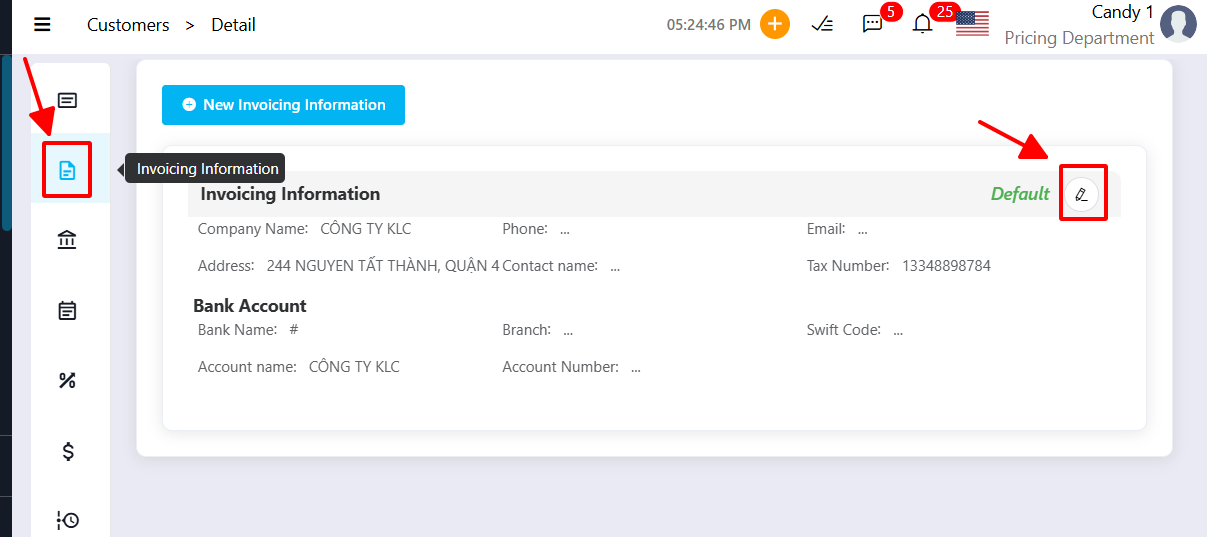Click the Contact name label

pos(550,266)
